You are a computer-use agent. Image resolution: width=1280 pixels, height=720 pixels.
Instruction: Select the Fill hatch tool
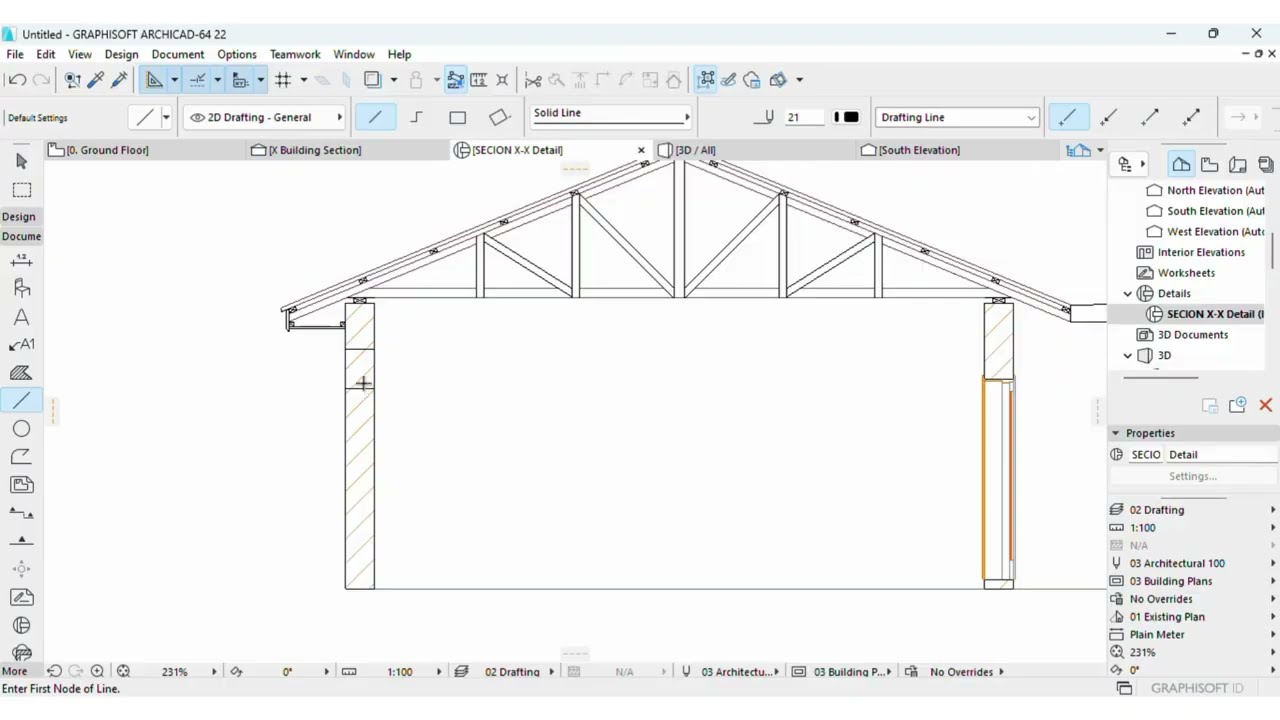(x=22, y=373)
